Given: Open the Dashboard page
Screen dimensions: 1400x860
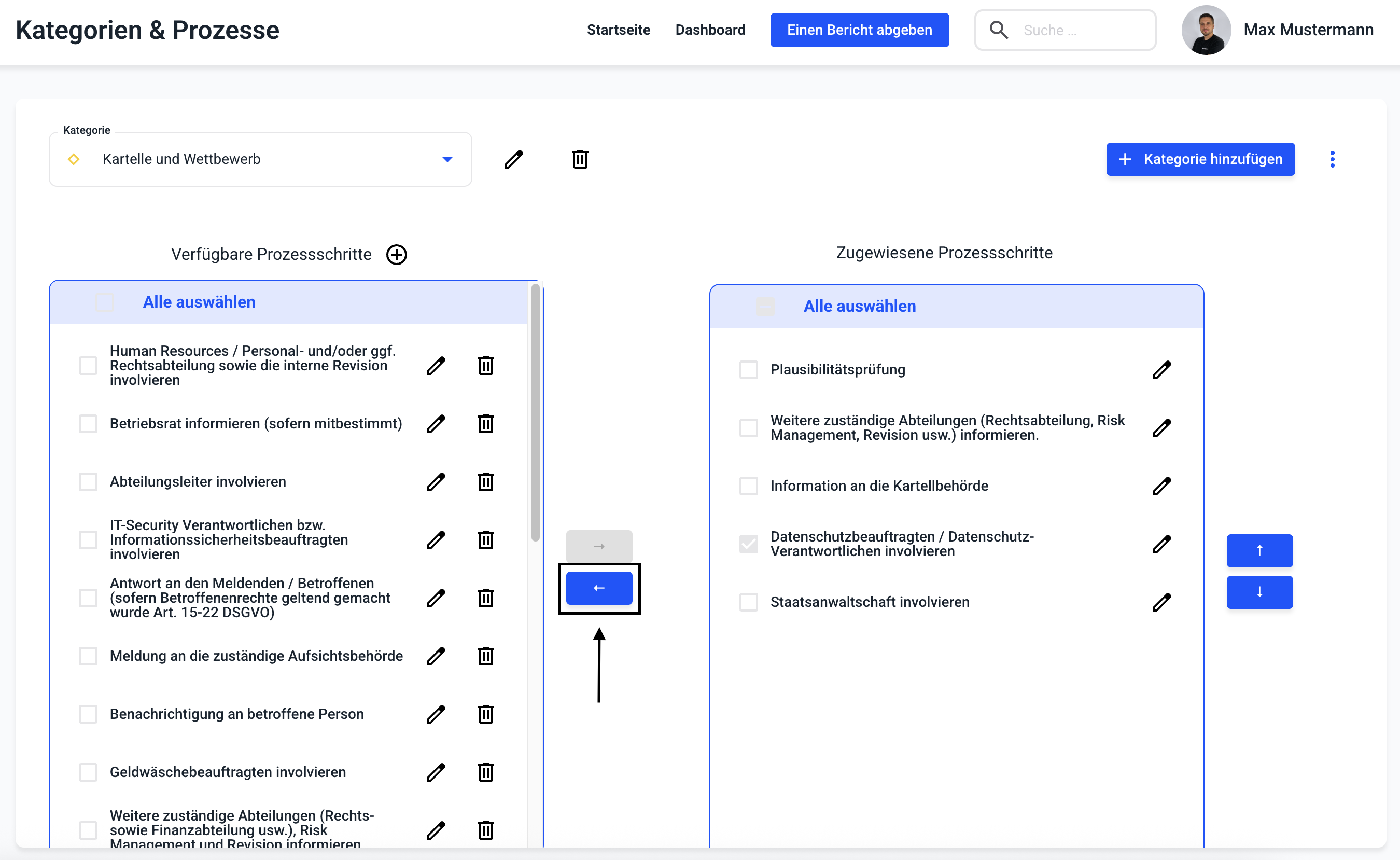Looking at the screenshot, I should (x=709, y=30).
